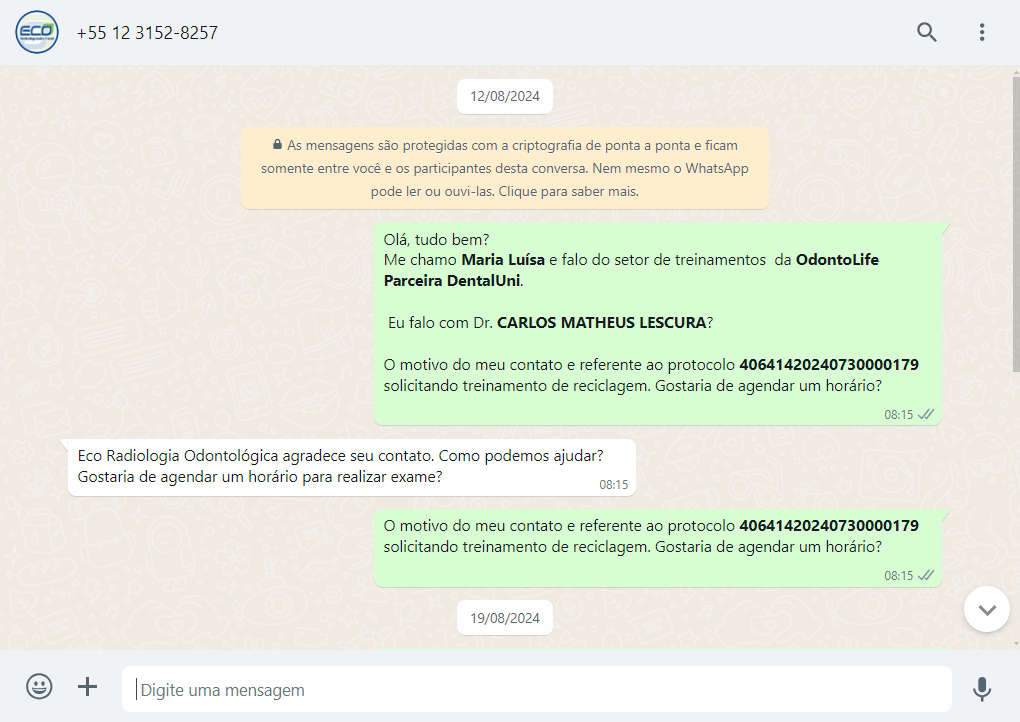Open the three-dot chat menu
The width and height of the screenshot is (1020, 722).
coord(982,32)
